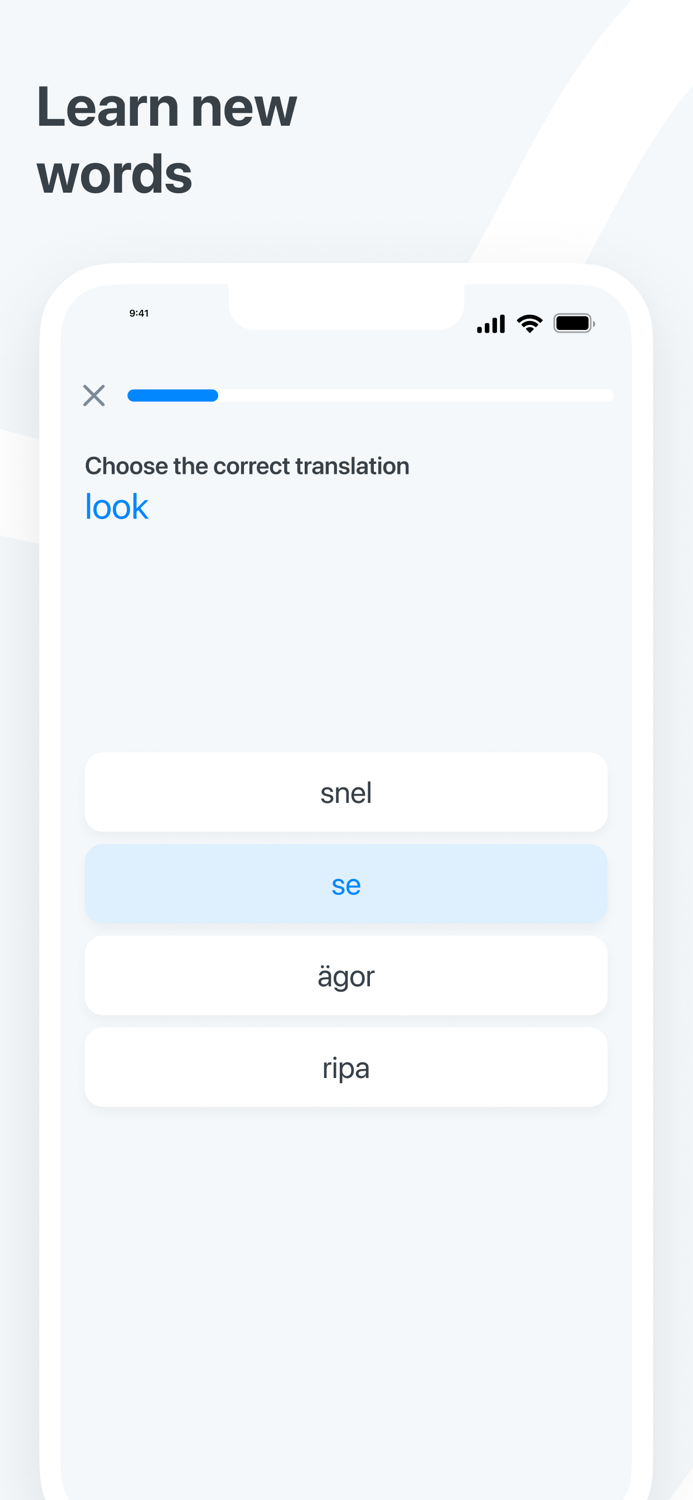Select the answer 'snel'
Viewport: 693px width, 1500px height.
point(346,792)
